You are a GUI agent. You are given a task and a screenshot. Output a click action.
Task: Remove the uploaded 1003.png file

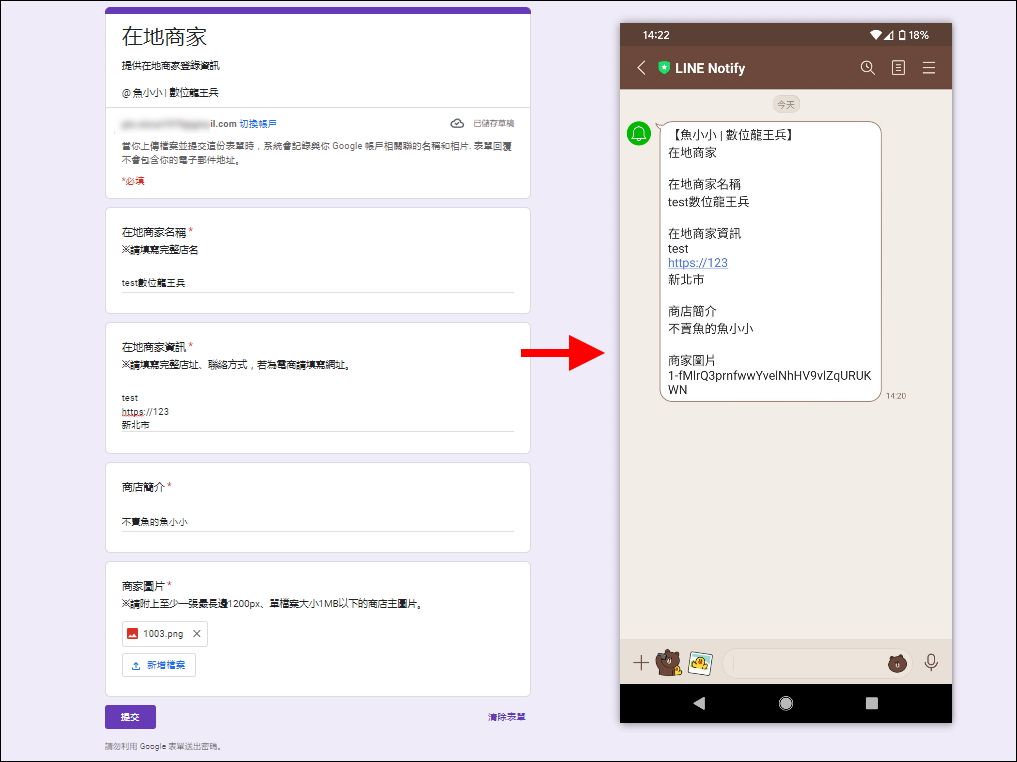197,634
